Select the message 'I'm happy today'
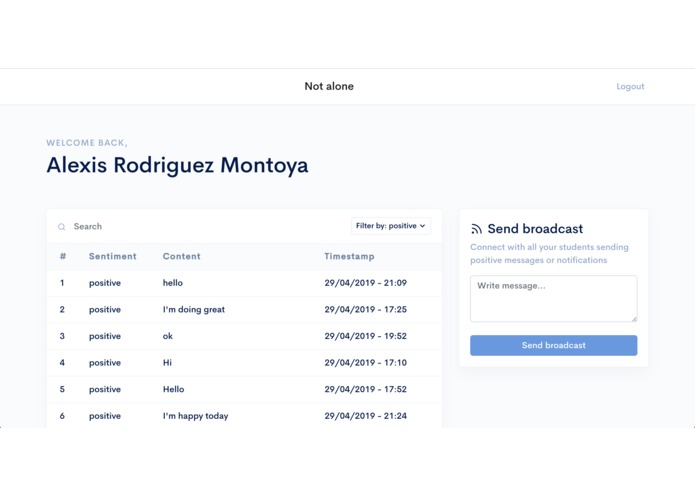This screenshot has height=494, width=695. coord(195,416)
